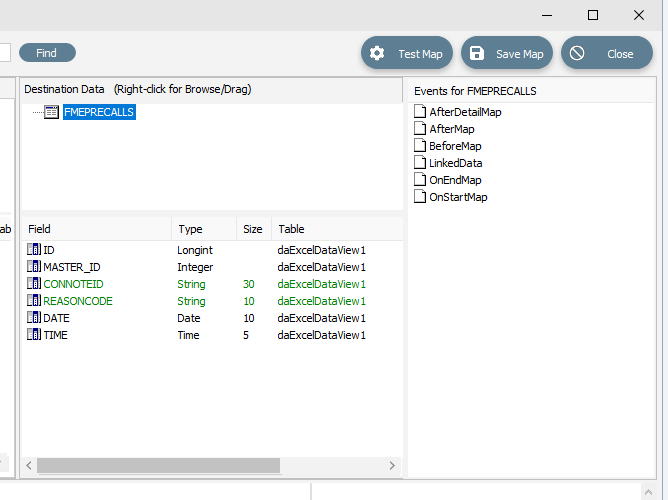This screenshot has height=500, width=668.
Task: Click the Find button
Action: coord(47,53)
